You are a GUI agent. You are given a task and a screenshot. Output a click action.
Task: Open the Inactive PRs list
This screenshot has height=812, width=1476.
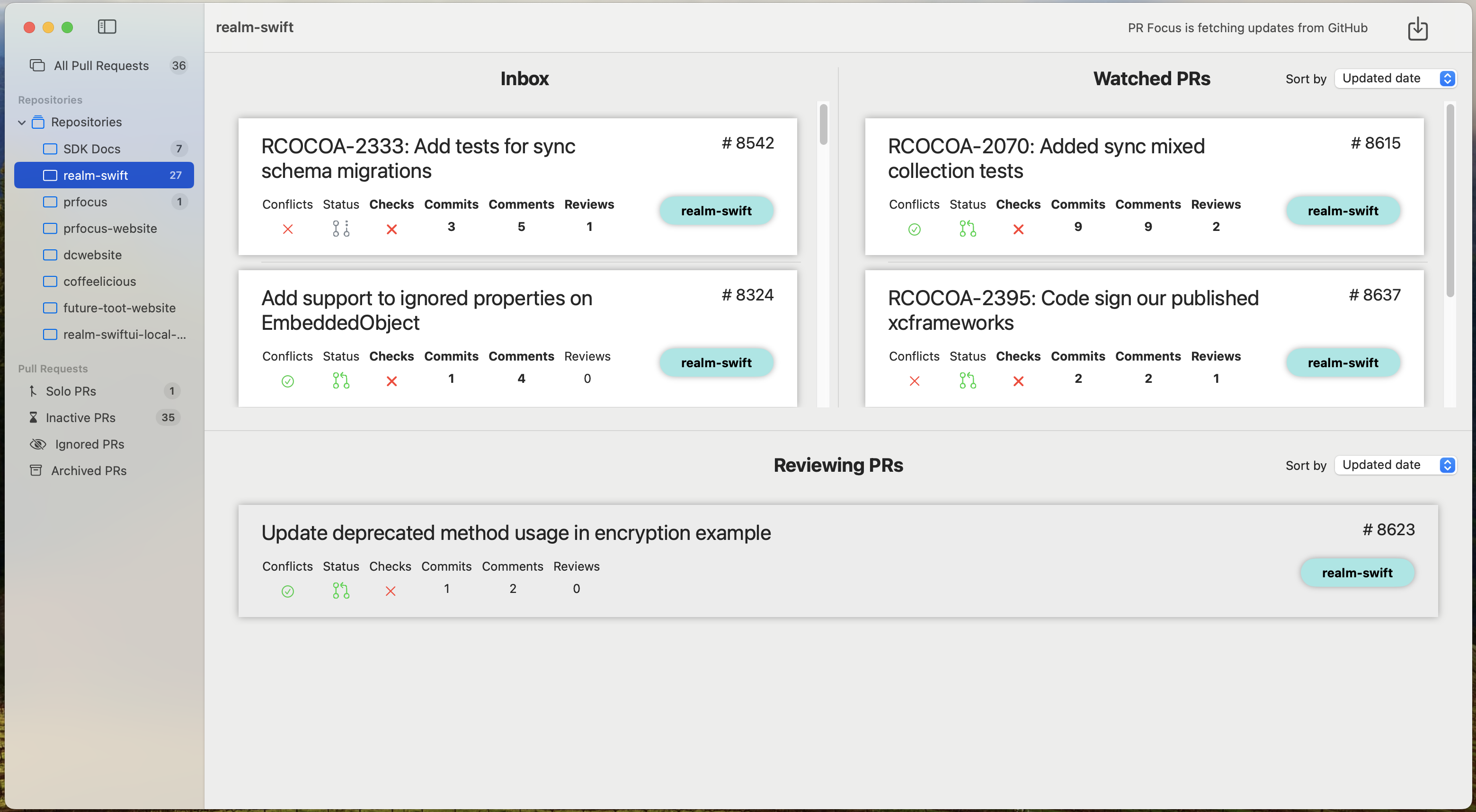104,417
